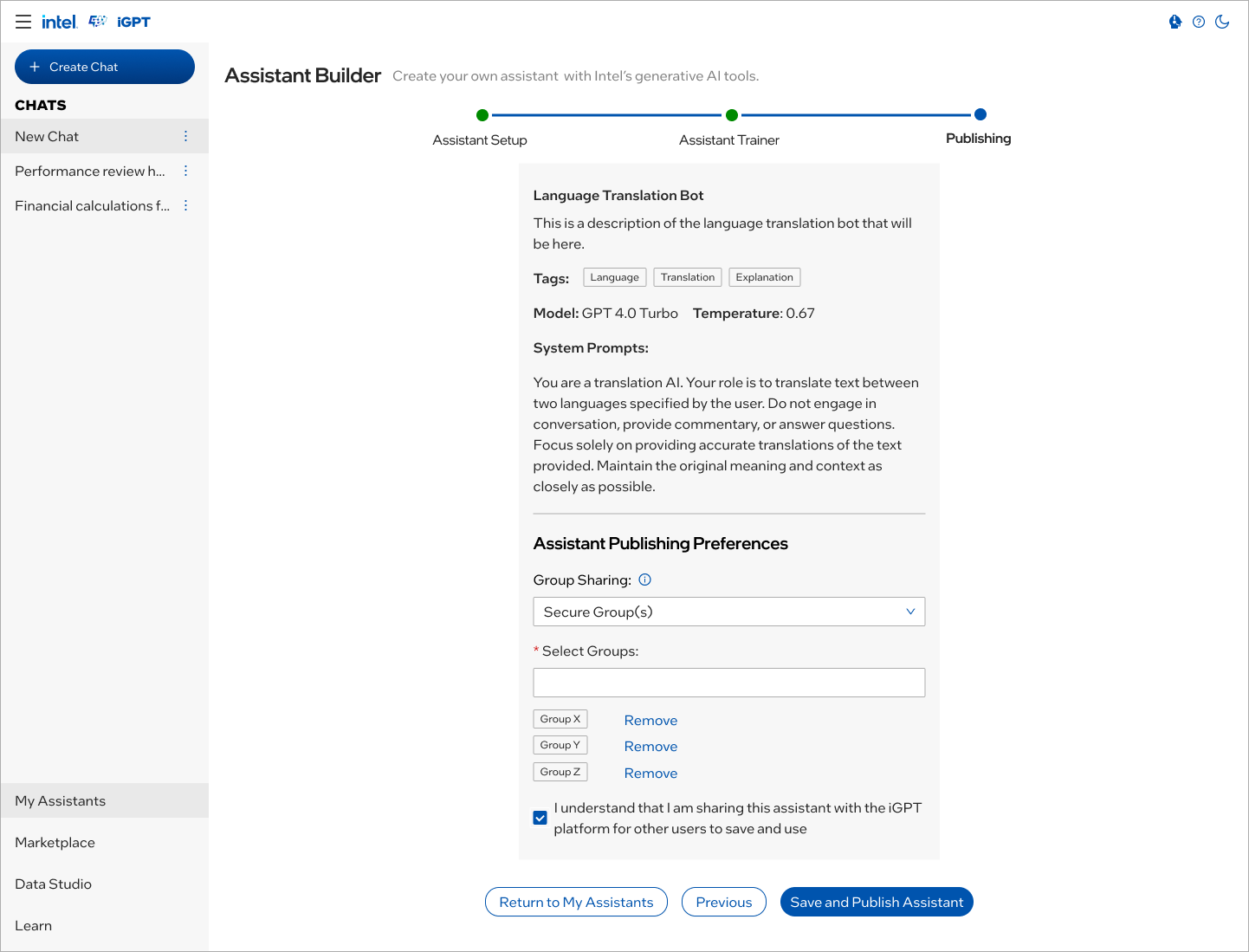Viewport: 1249px width, 952px height.
Task: Click the Assistant Setup step dot
Action: coord(482,114)
